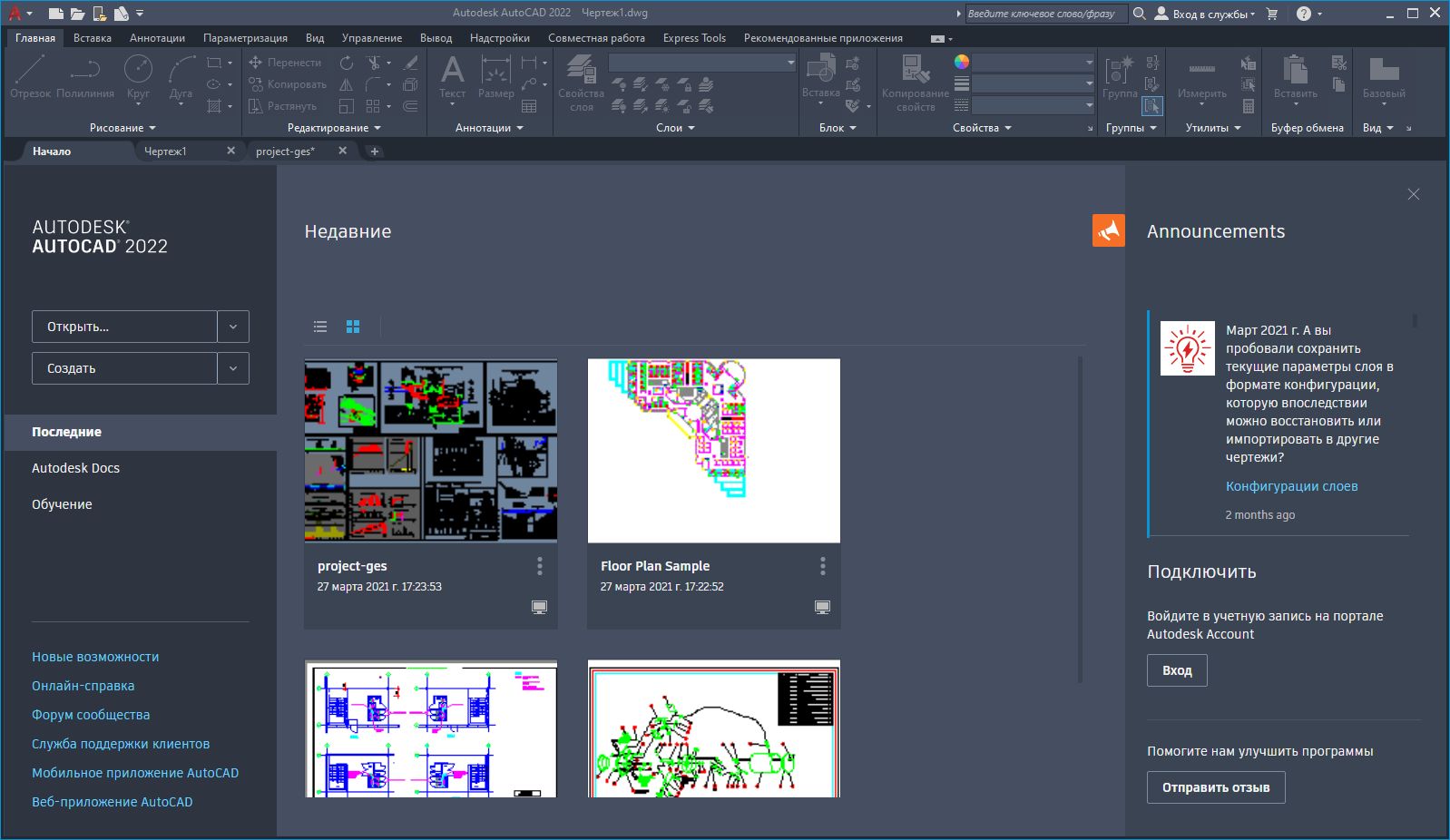The image size is (1450, 840).
Task: Open Свойства слоя layer properties
Action: coord(581,82)
